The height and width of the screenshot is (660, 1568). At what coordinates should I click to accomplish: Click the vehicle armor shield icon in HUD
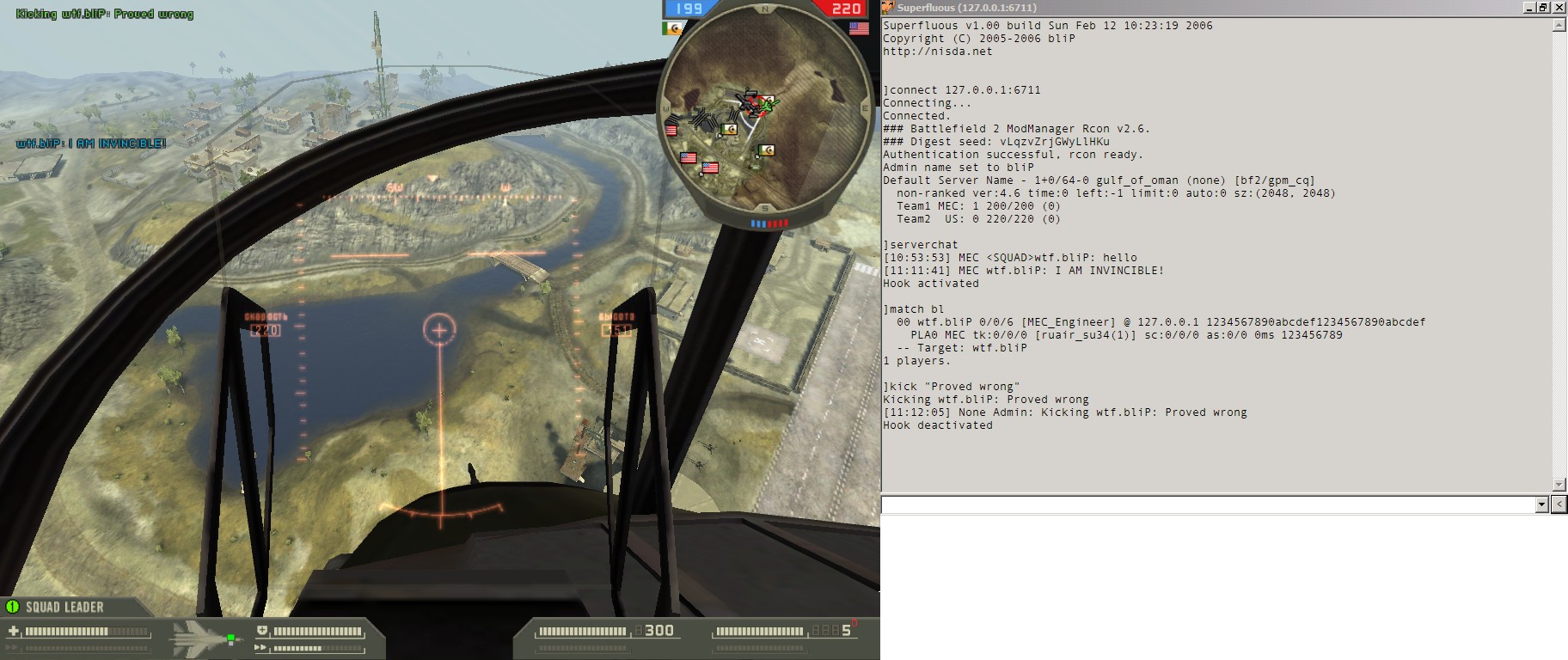pyautogui.click(x=262, y=632)
